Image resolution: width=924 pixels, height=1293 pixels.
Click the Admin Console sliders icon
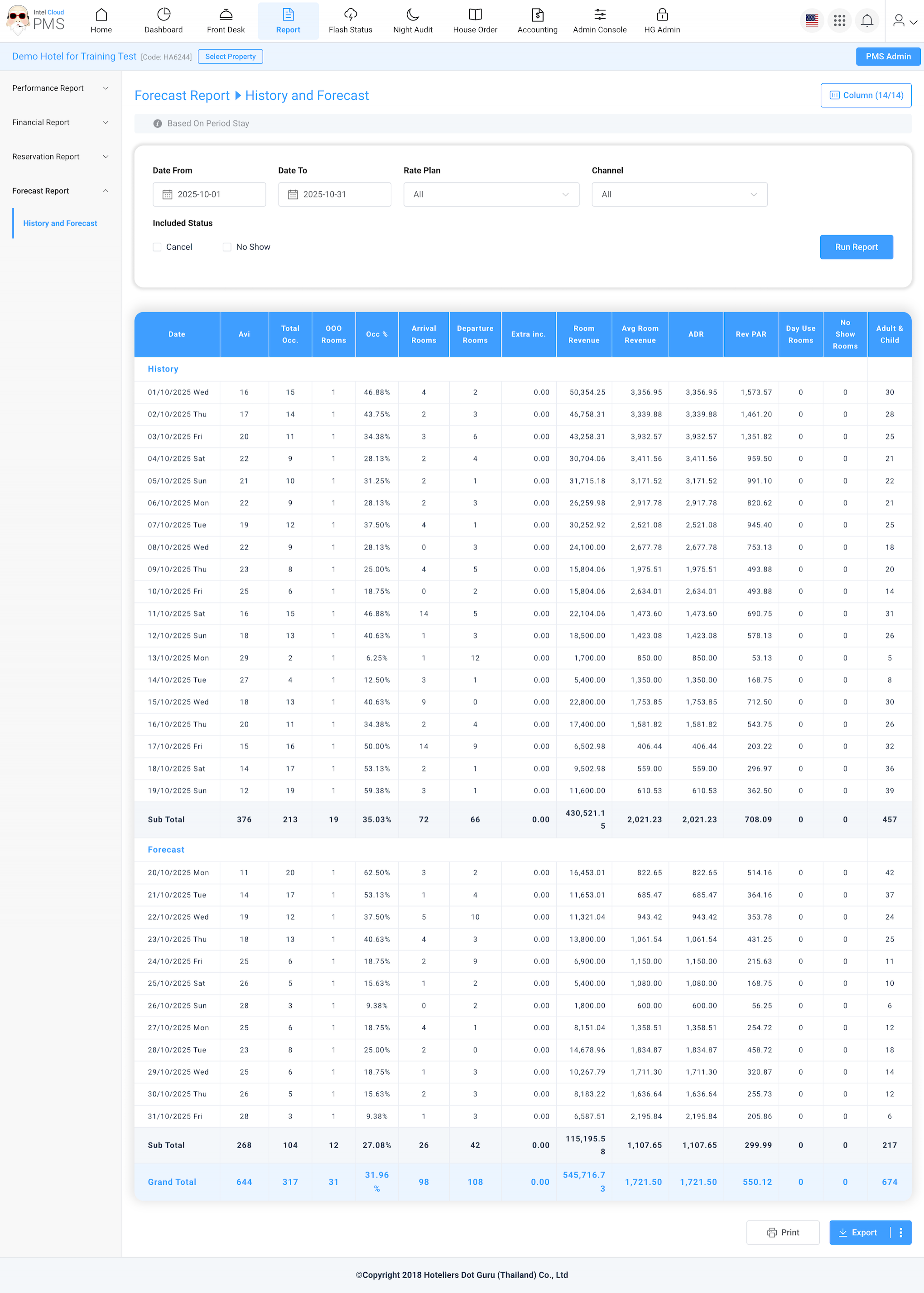tap(599, 15)
